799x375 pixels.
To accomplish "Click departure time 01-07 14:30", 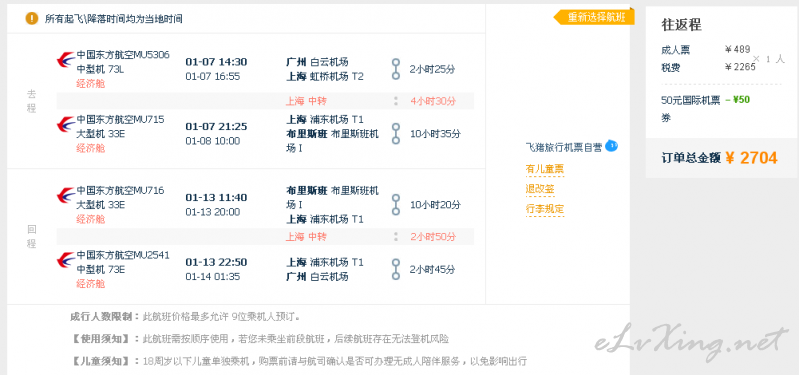I will tap(216, 62).
